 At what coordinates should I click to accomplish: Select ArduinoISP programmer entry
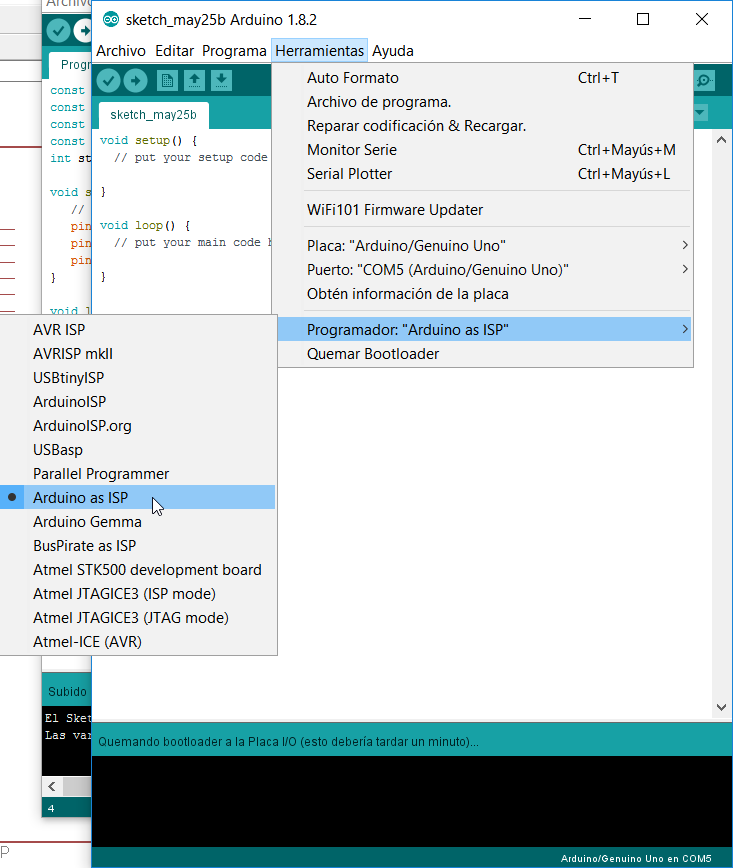[137, 402]
